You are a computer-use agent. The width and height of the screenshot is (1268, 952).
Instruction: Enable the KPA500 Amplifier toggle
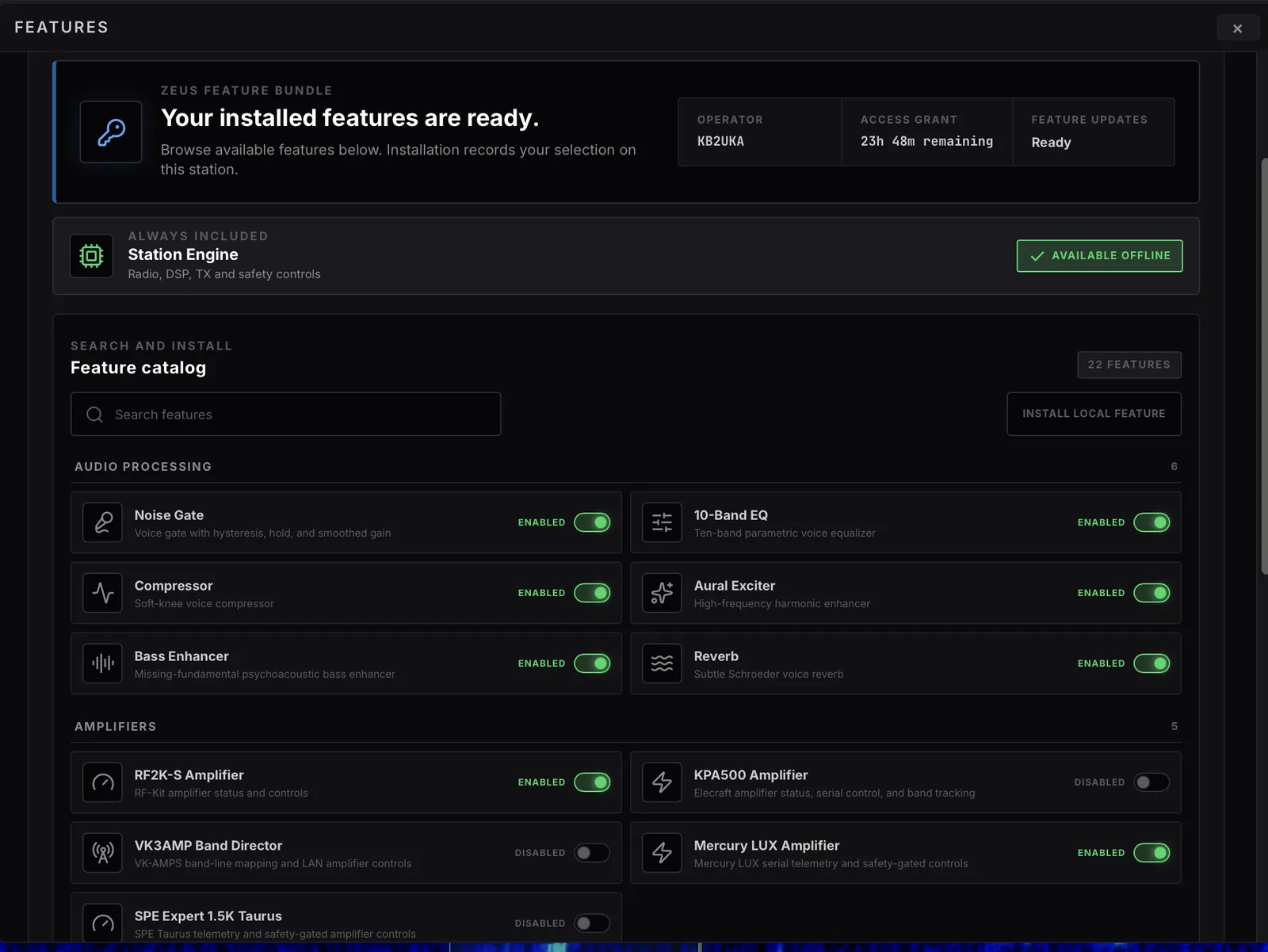[1152, 782]
